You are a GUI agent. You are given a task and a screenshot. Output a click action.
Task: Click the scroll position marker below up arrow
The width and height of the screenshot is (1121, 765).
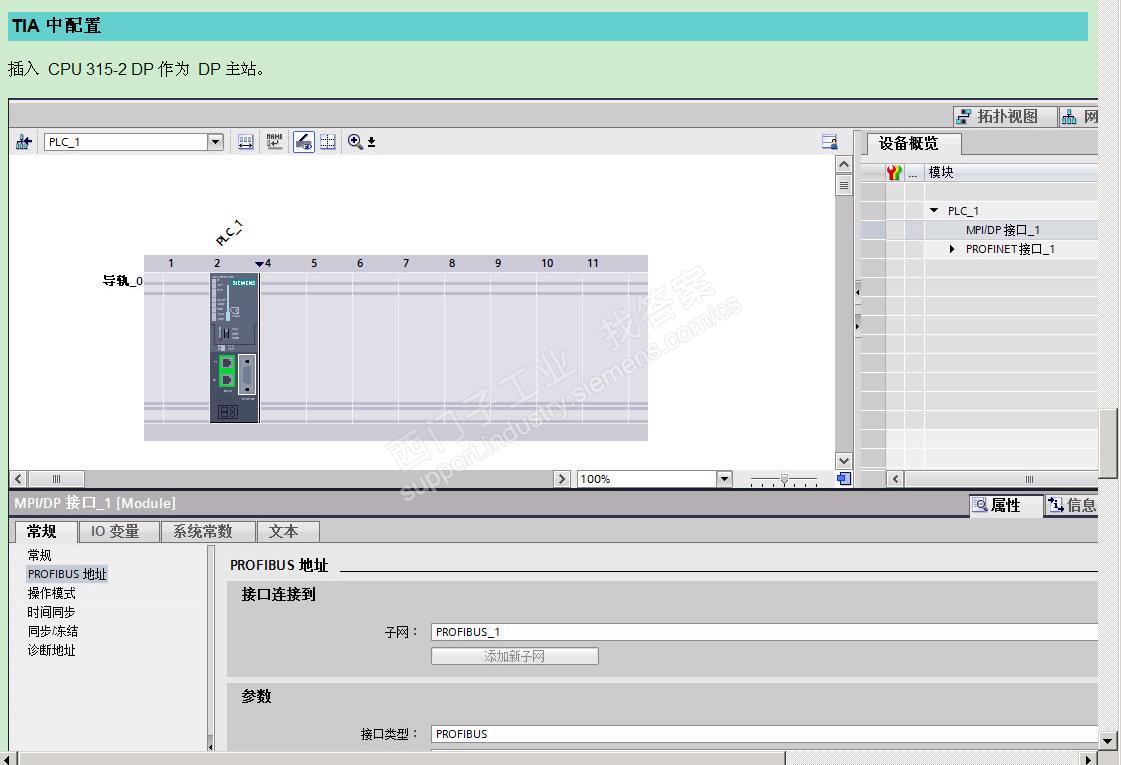click(x=844, y=186)
